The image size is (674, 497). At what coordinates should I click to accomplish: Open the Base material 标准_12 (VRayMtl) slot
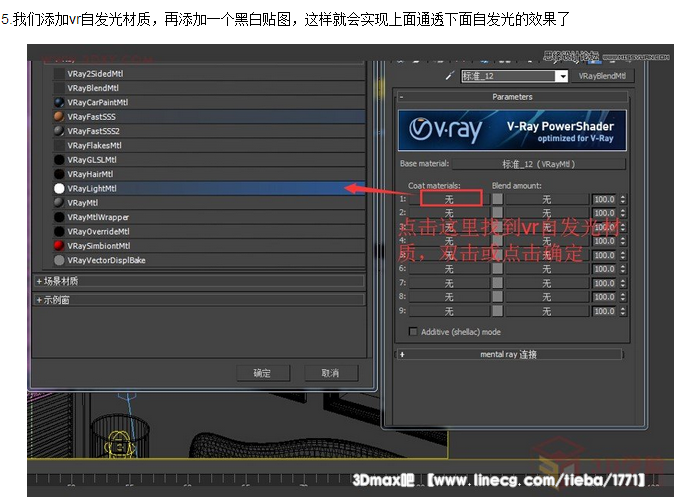tap(539, 164)
